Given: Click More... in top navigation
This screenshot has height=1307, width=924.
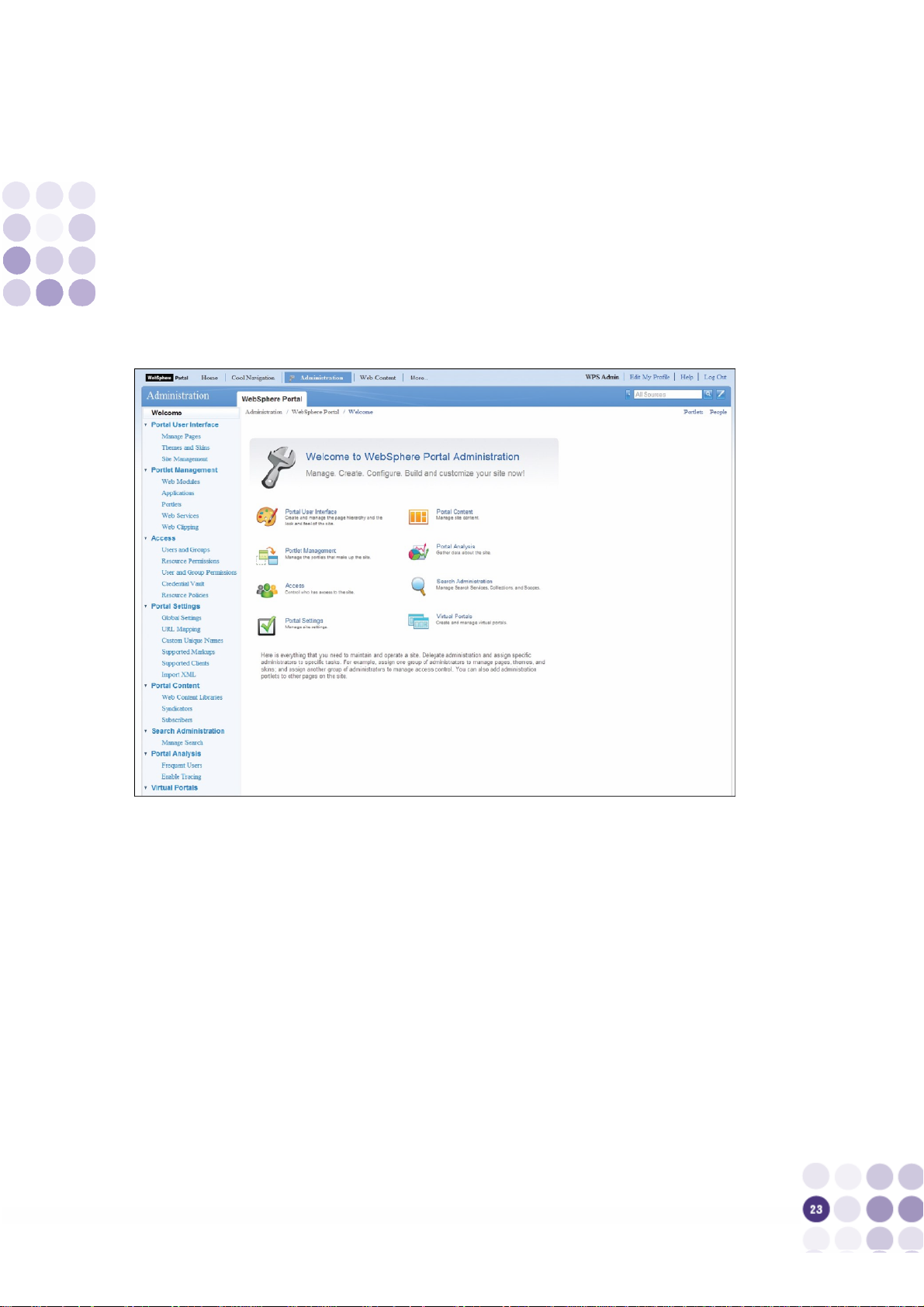Looking at the screenshot, I should click(x=419, y=378).
